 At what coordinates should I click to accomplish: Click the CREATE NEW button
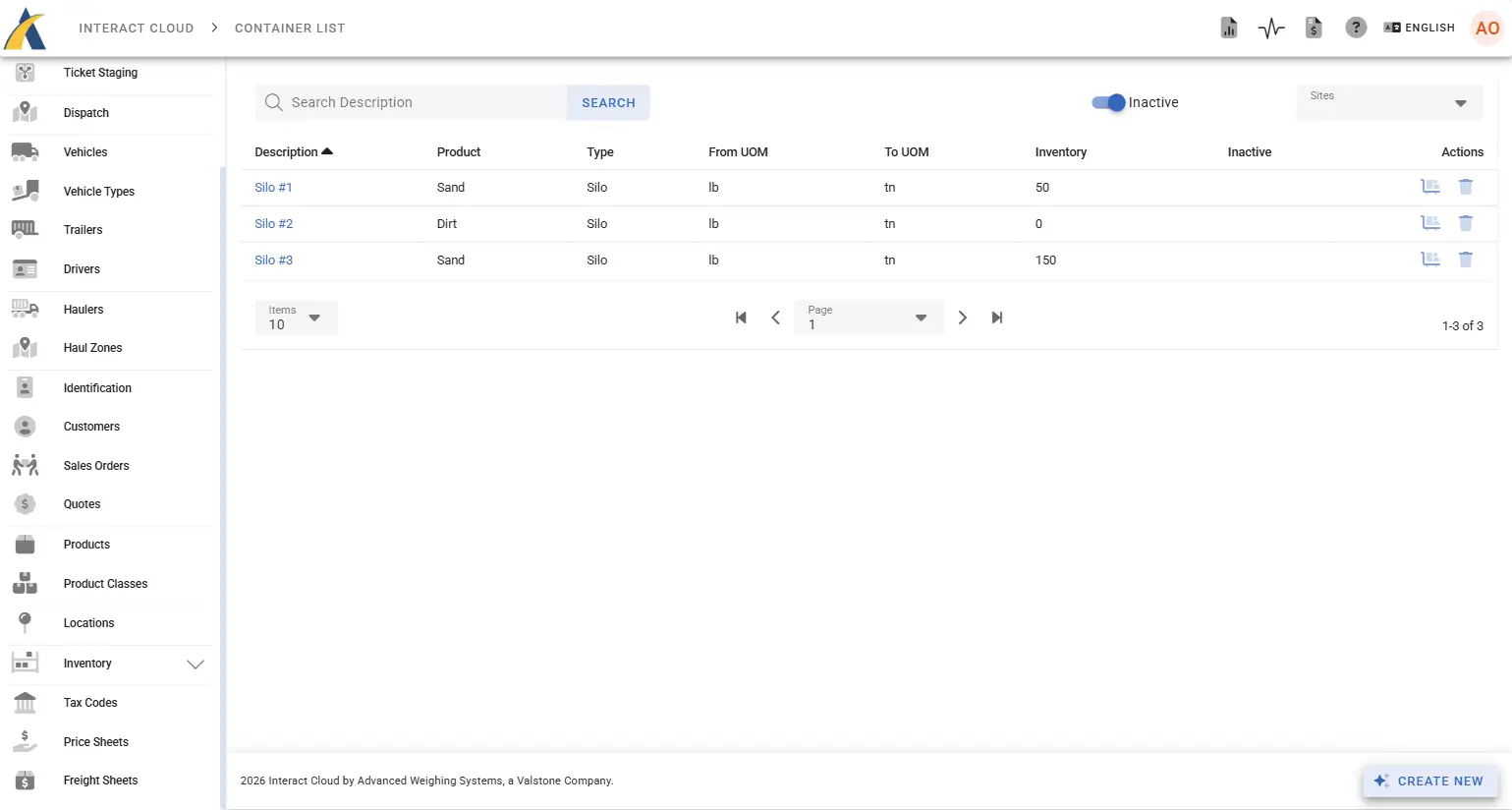(1429, 781)
